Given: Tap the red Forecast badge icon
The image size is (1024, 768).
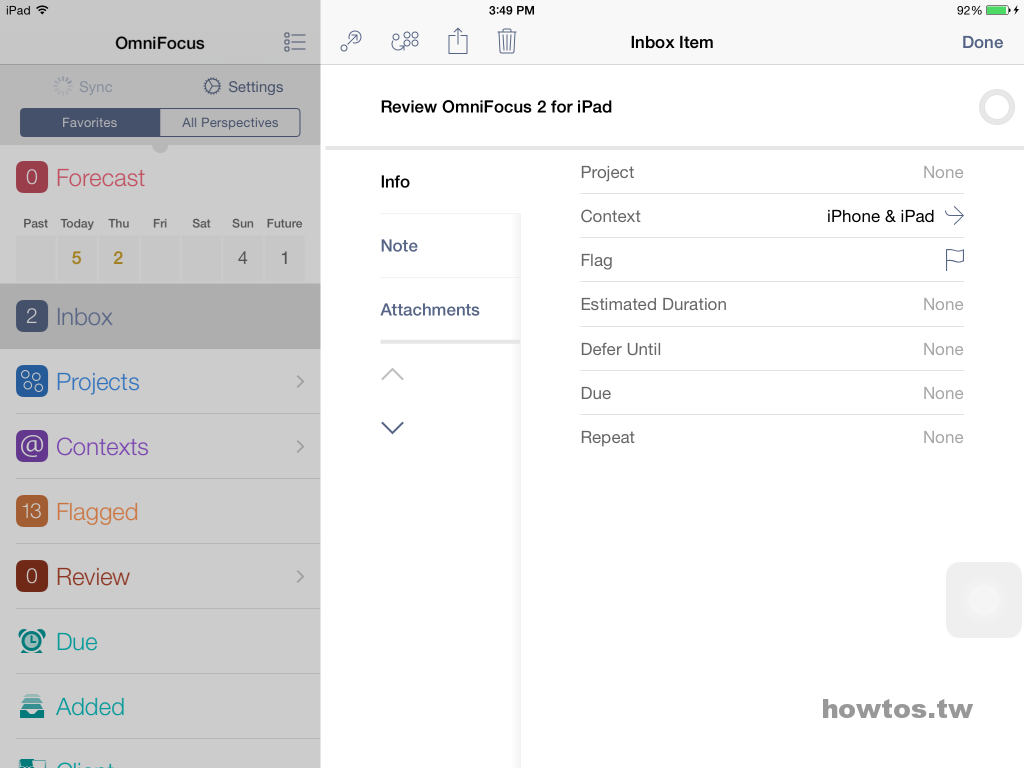Looking at the screenshot, I should point(32,177).
